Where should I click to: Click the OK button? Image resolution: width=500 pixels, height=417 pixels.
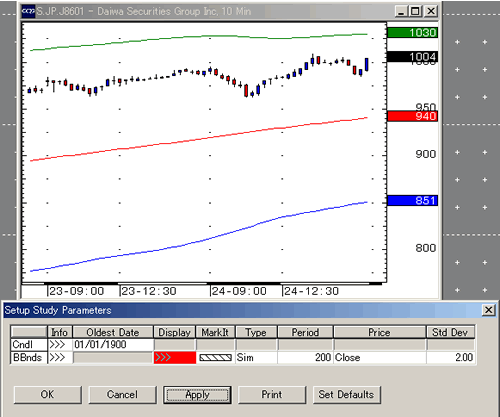pos(48,395)
